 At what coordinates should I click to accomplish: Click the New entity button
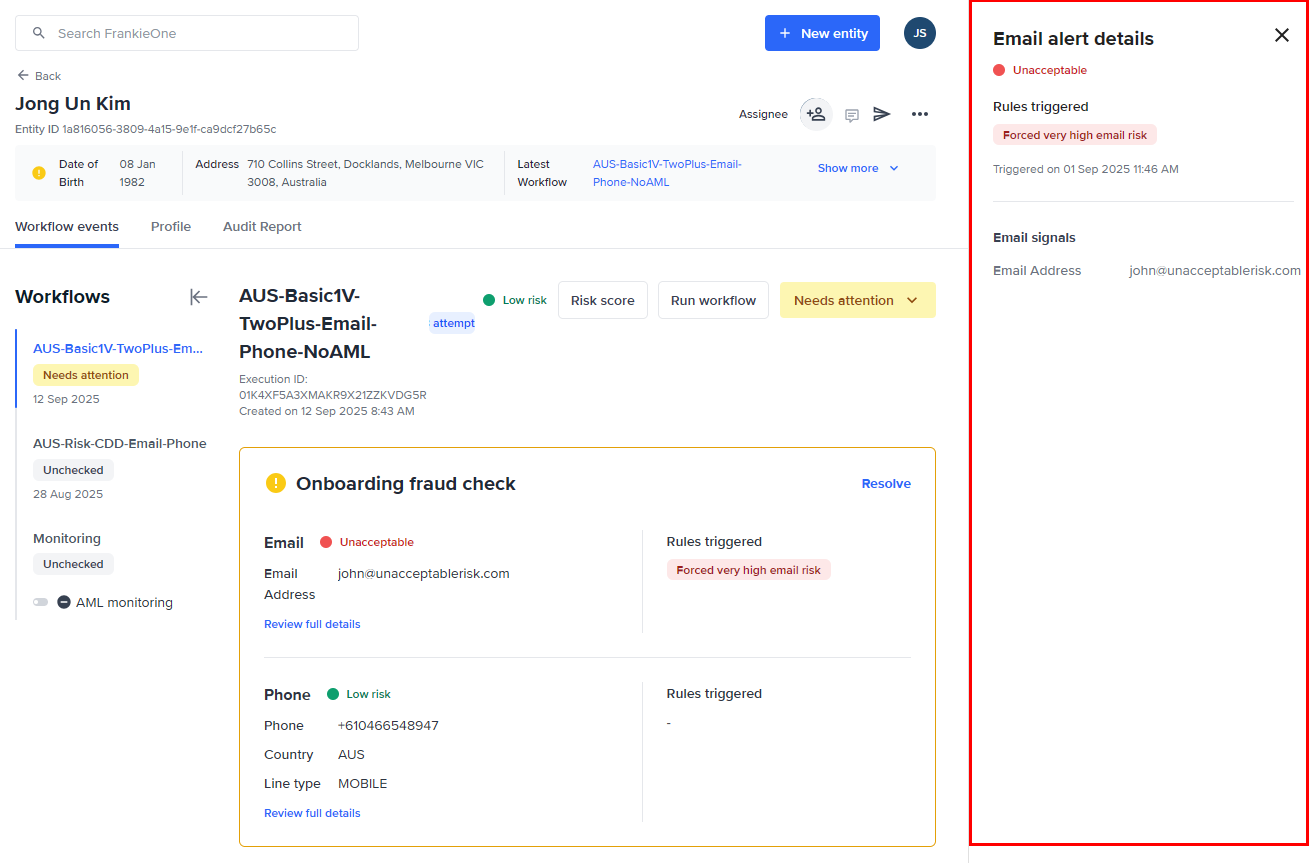pos(822,33)
